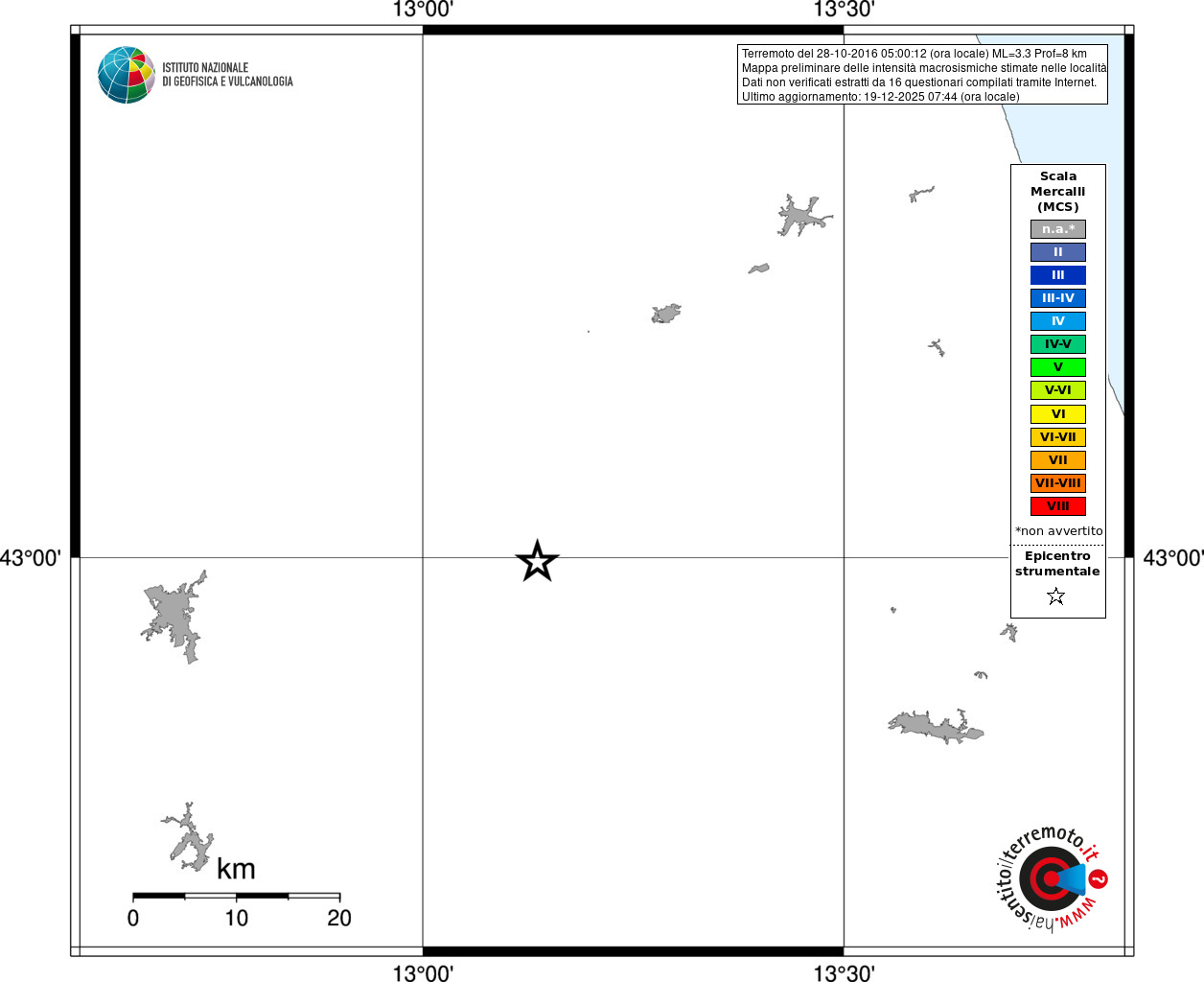
Task: Click the km scale bar
Action: click(x=236, y=896)
